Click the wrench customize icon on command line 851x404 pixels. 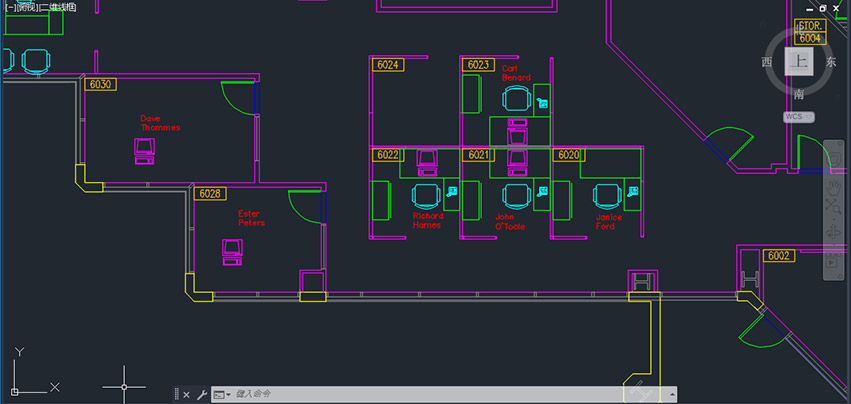[201, 395]
